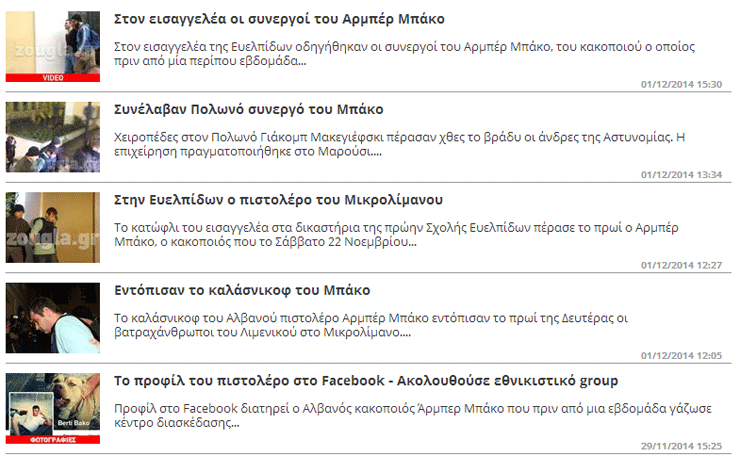
Task: Open headline 'Στην Ευελπίδων ο πιστολέρο του Μικρολίμανου'
Action: click(278, 199)
